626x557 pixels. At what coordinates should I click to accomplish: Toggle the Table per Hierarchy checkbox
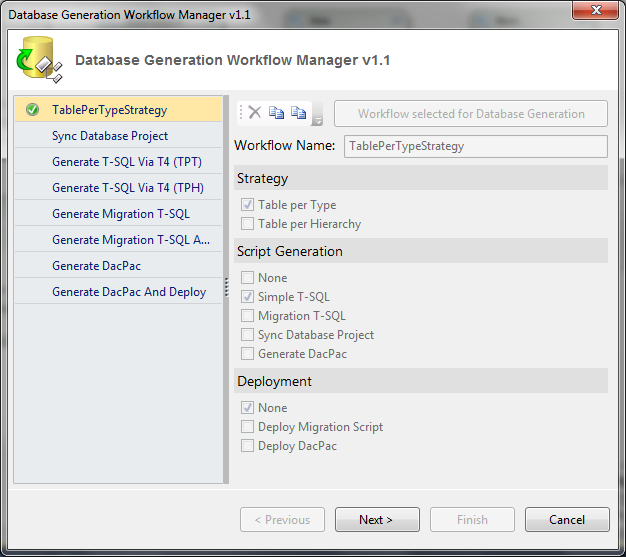pyautogui.click(x=247, y=224)
